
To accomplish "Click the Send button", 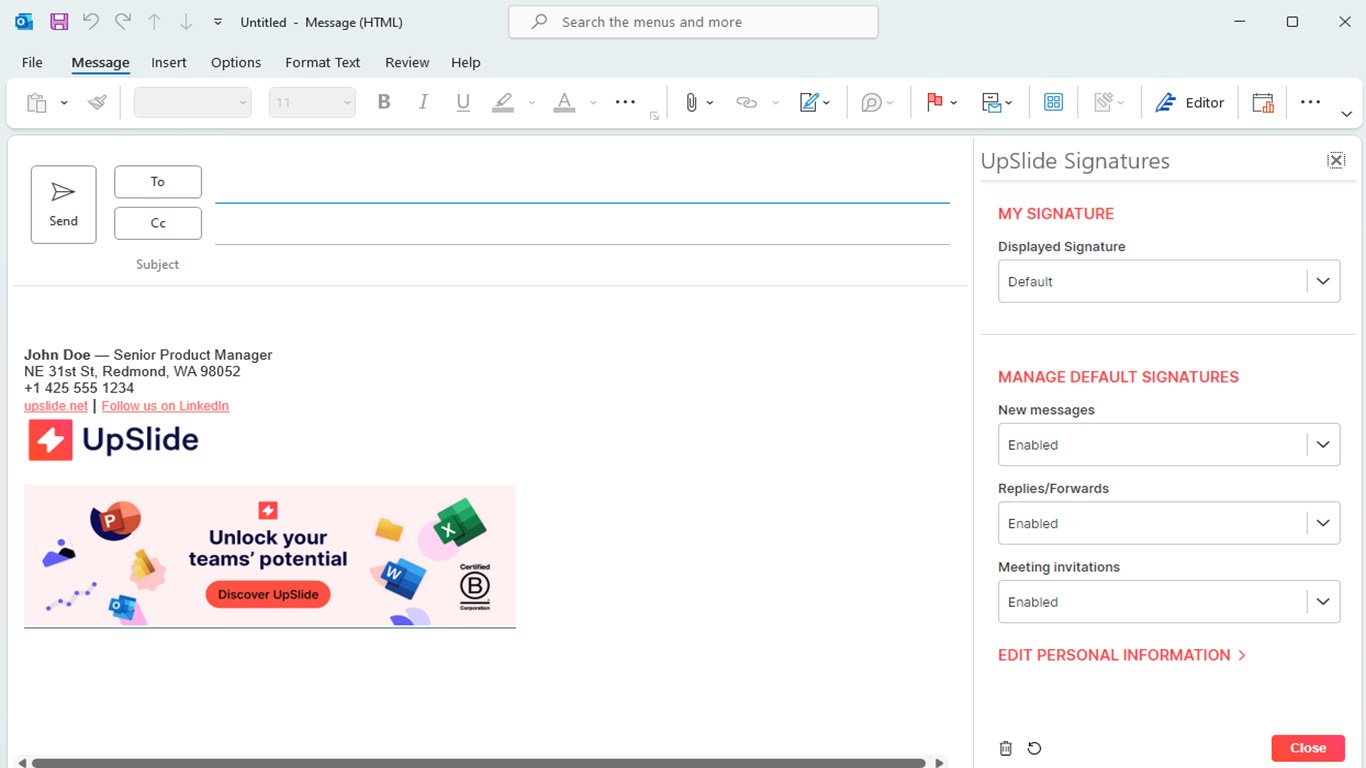I will [x=64, y=204].
